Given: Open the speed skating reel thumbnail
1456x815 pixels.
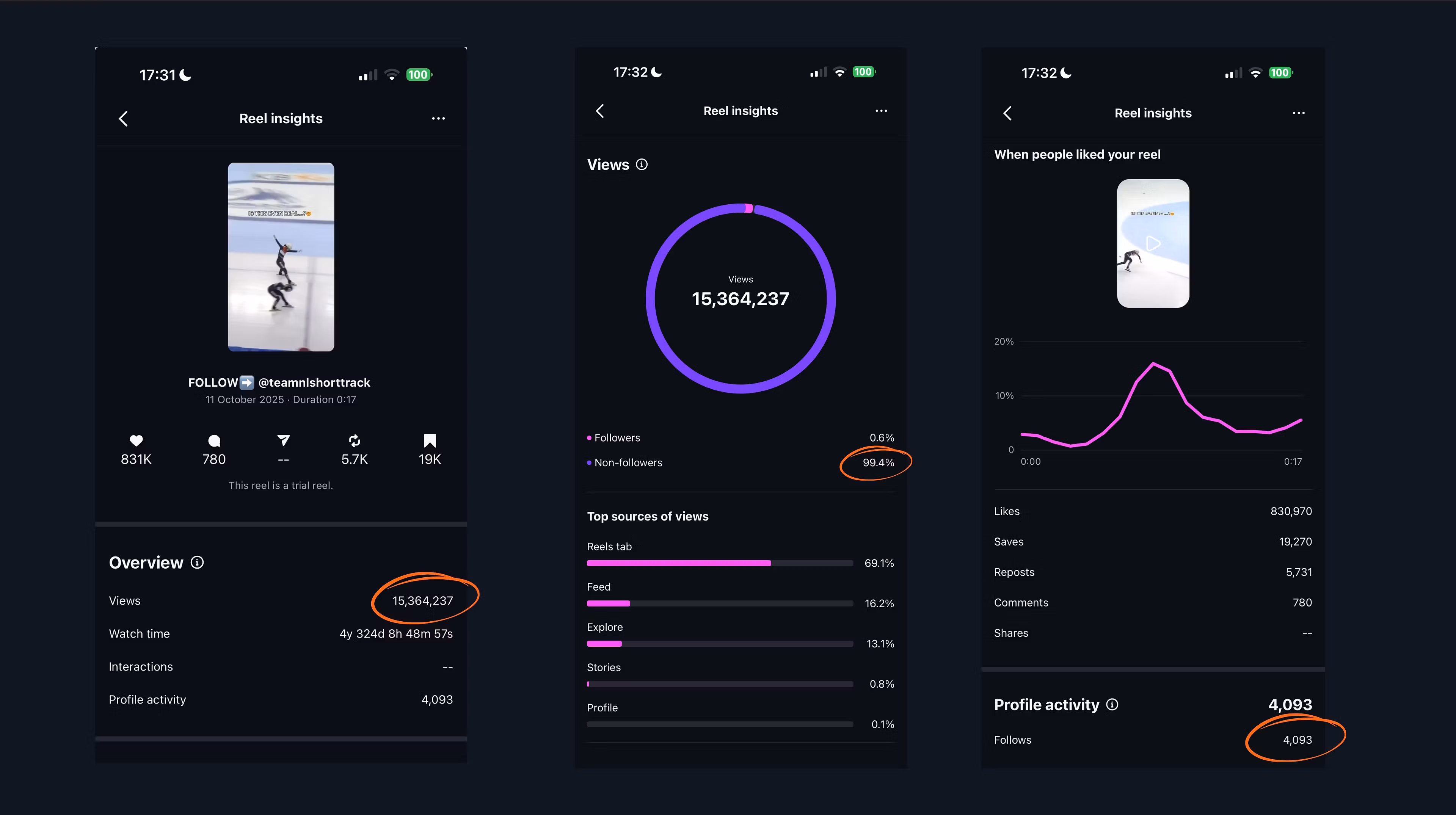Looking at the screenshot, I should 281,257.
